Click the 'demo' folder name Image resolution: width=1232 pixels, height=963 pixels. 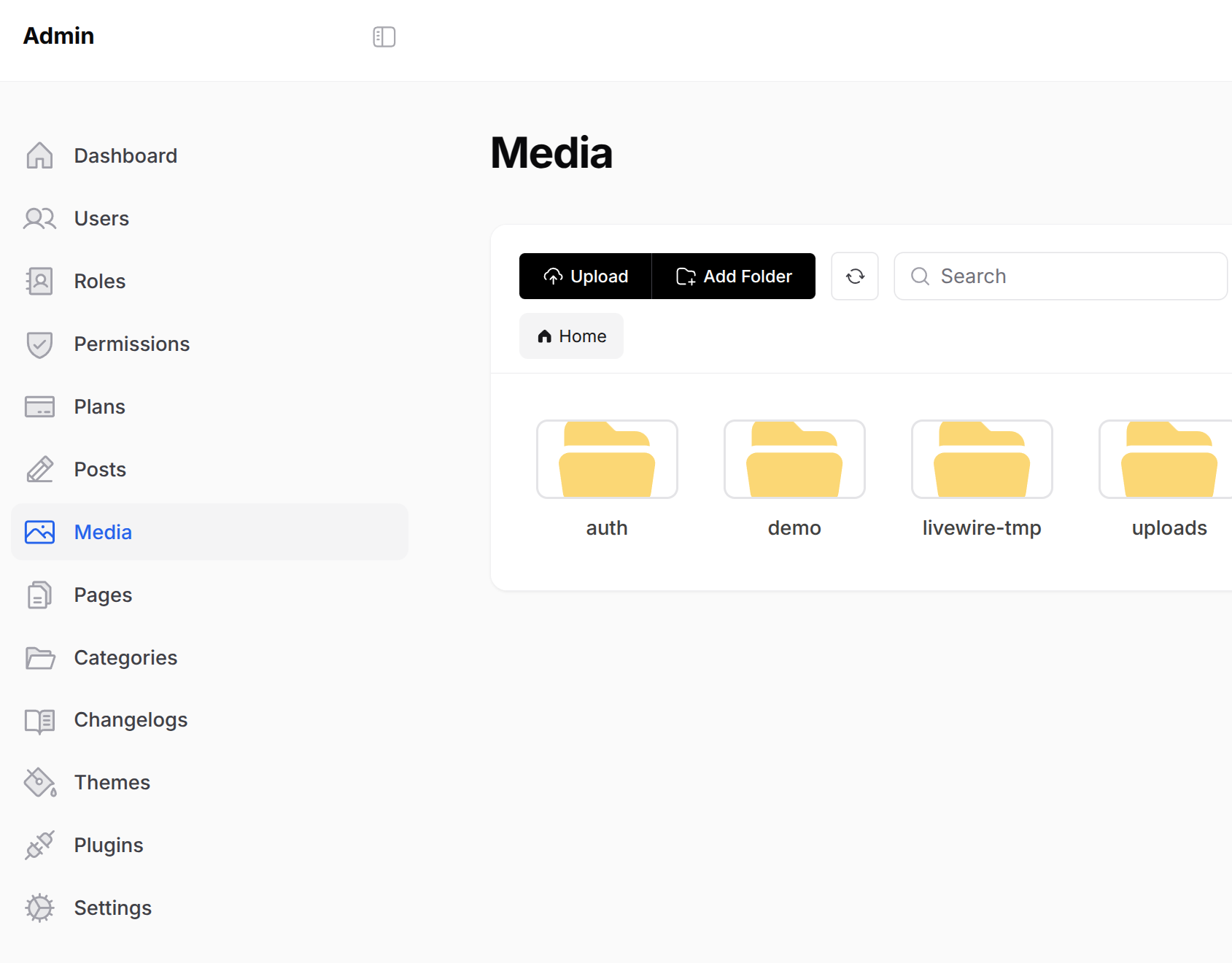pyautogui.click(x=794, y=527)
